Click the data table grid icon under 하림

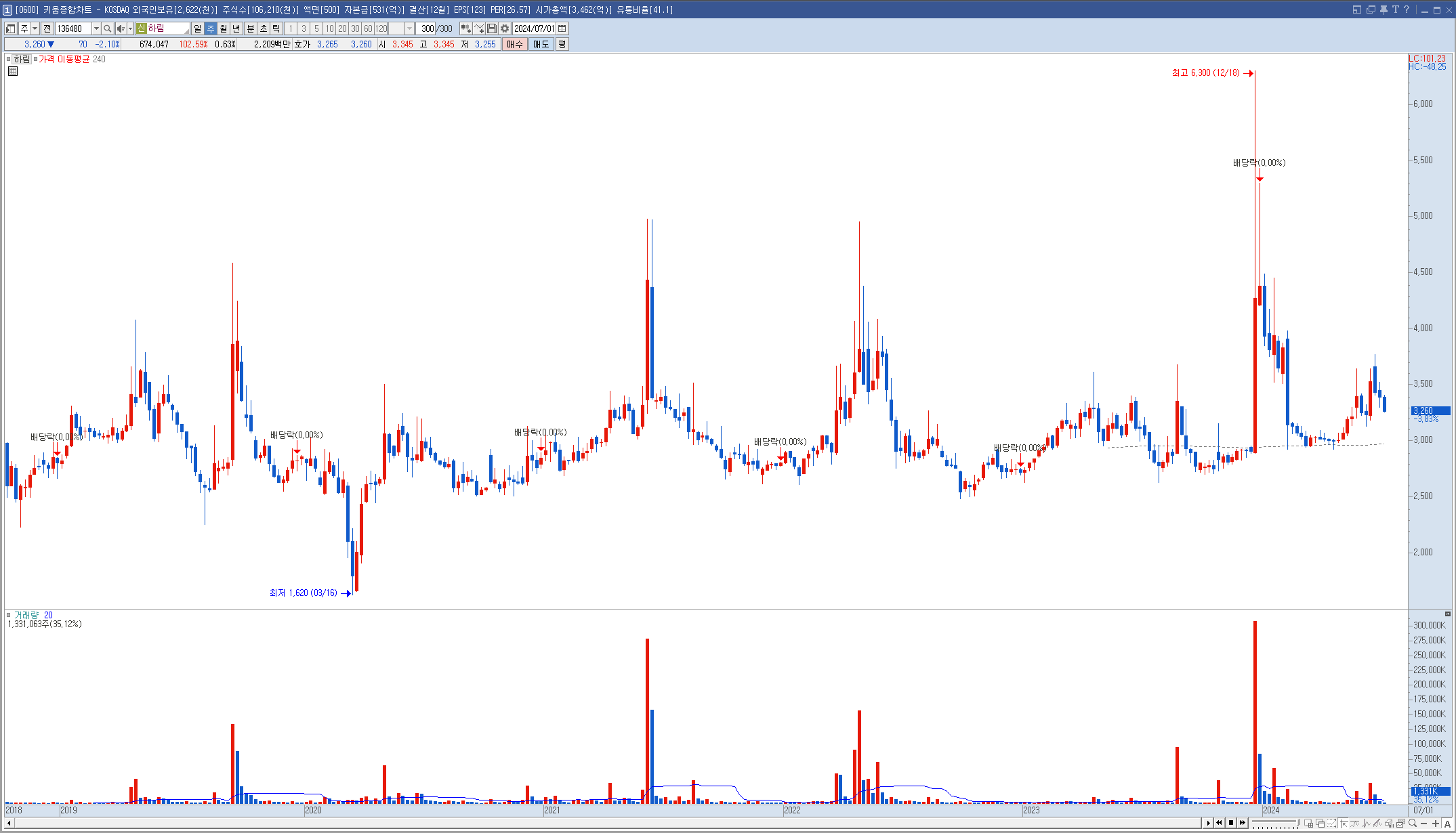[x=13, y=71]
